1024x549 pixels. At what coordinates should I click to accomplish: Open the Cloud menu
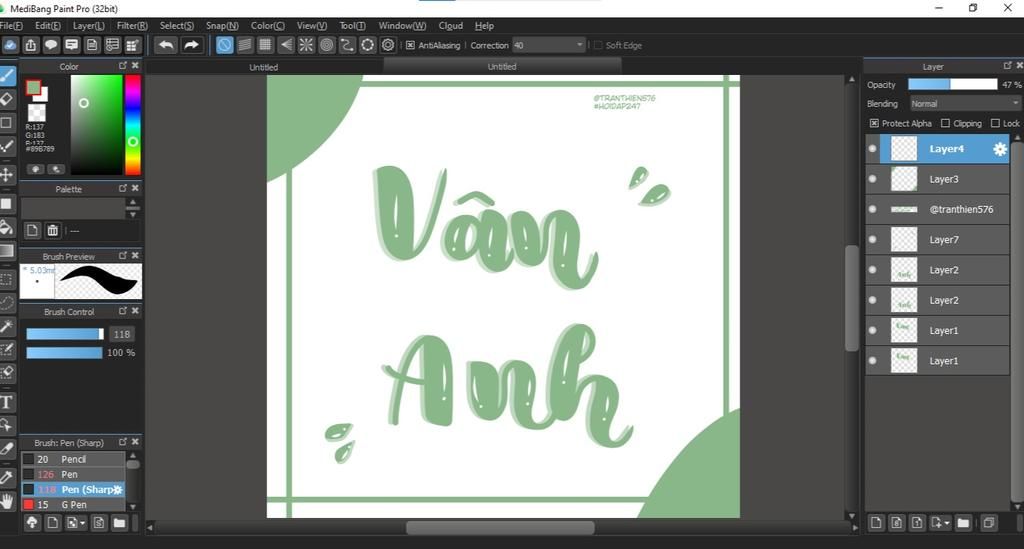451,25
